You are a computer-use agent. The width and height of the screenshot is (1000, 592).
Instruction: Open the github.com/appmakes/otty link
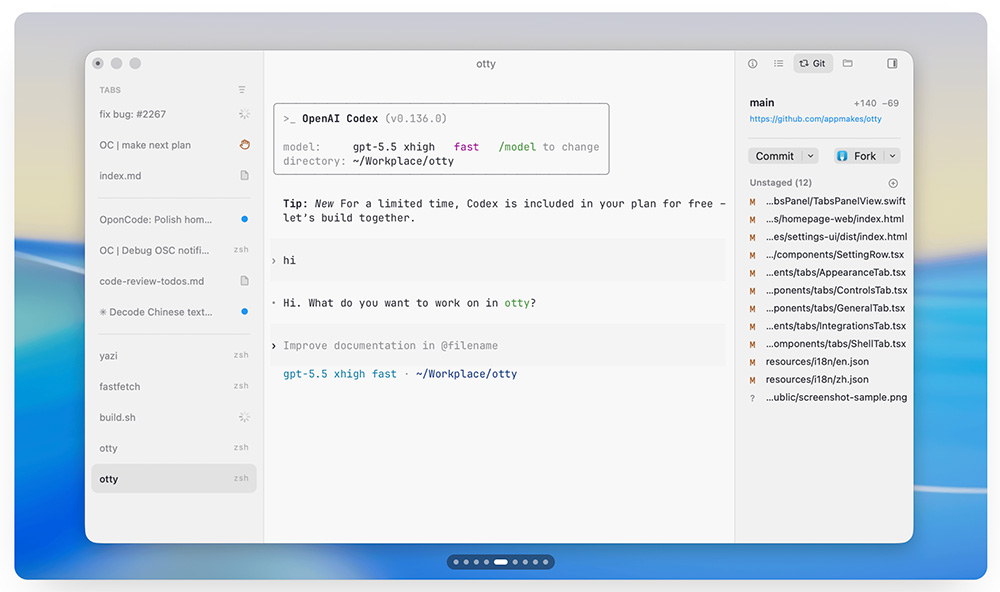coord(815,119)
